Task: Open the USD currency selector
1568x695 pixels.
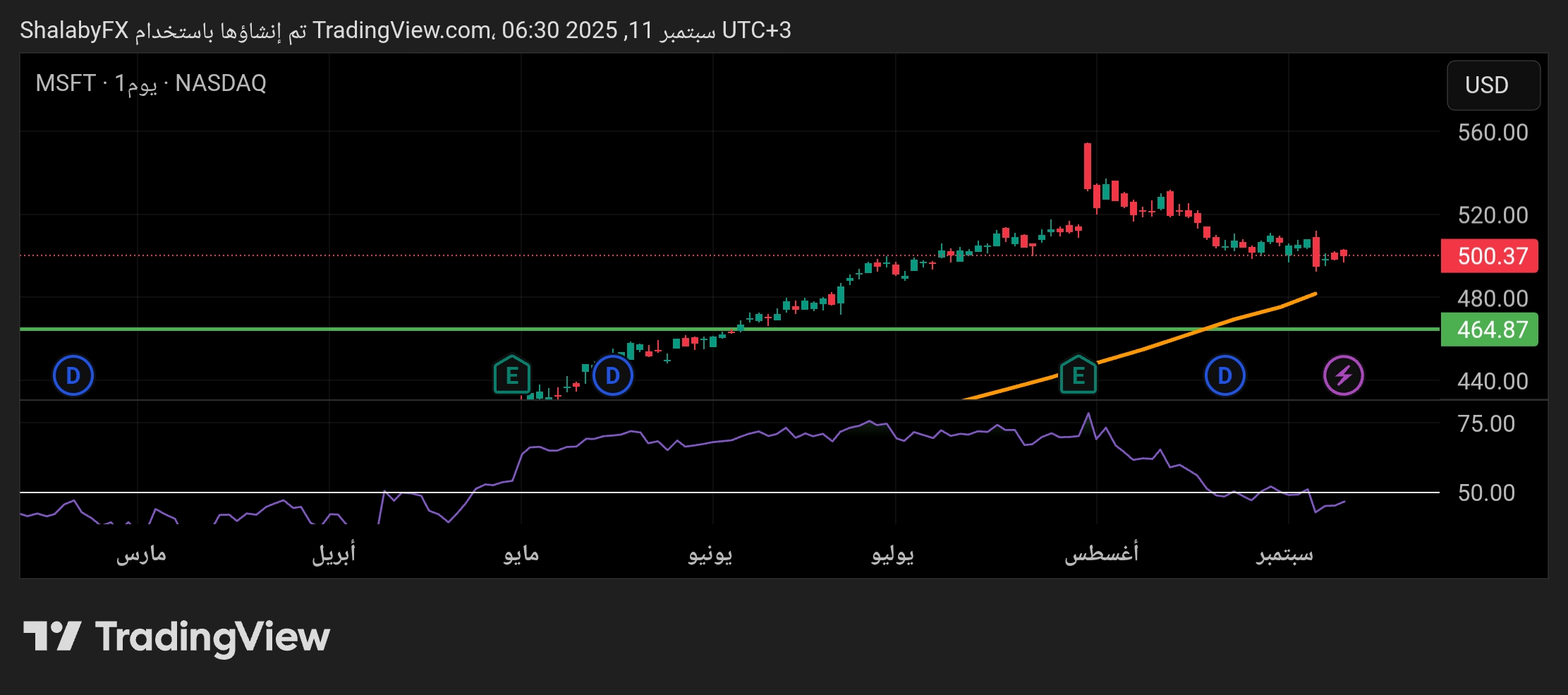Action: [x=1493, y=85]
